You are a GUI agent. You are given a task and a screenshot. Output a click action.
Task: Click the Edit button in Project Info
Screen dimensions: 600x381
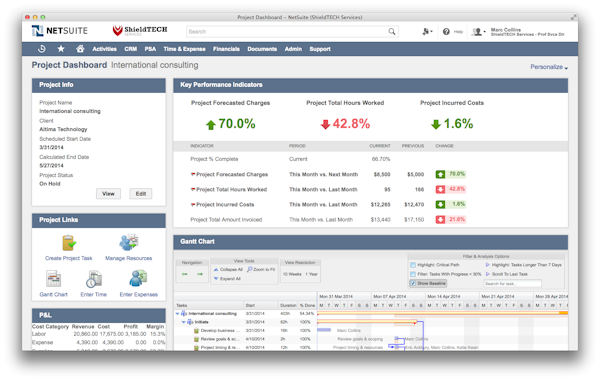pos(141,194)
